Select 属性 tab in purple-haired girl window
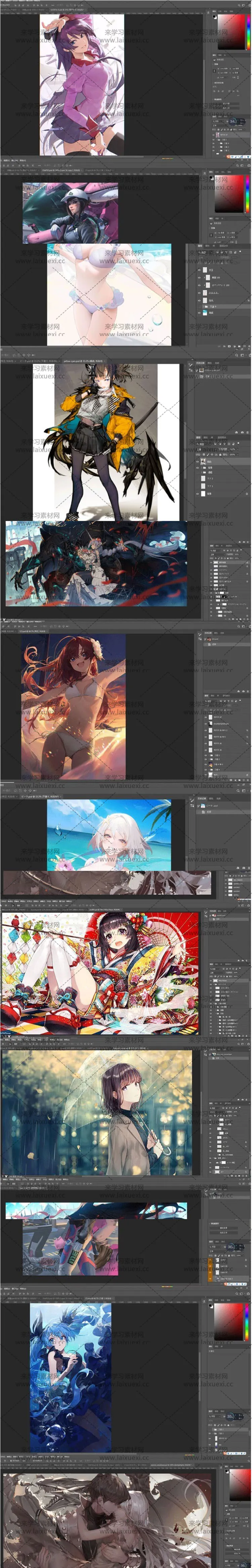The height and width of the screenshot is (1568, 252). click(x=214, y=55)
